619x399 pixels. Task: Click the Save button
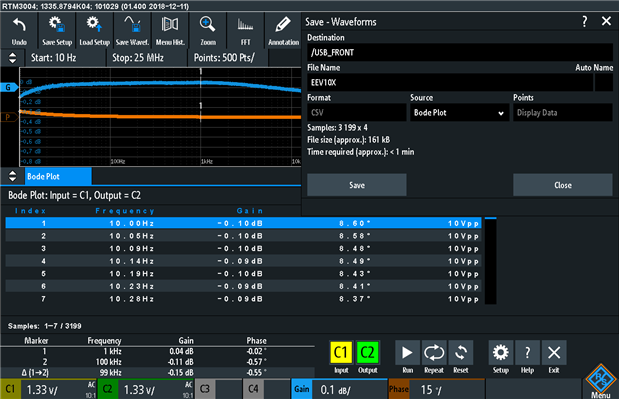[x=356, y=185]
